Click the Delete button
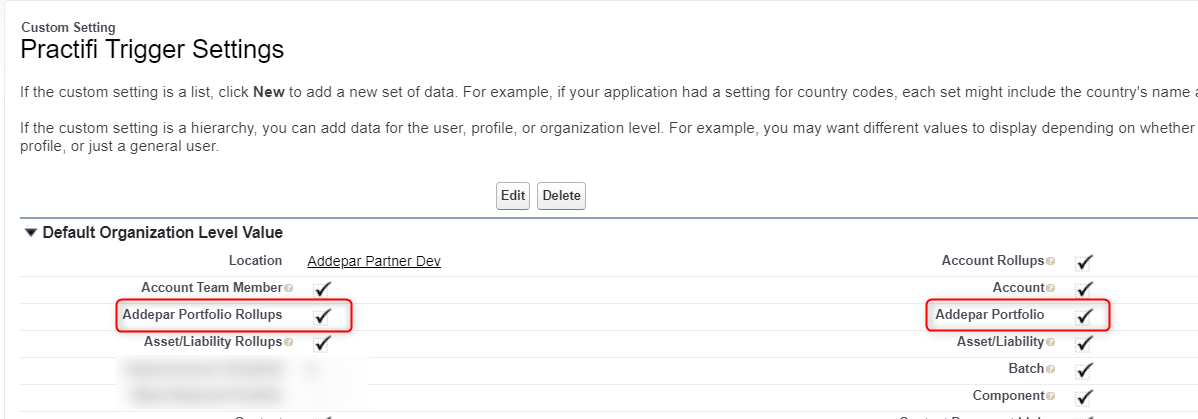 click(x=562, y=196)
